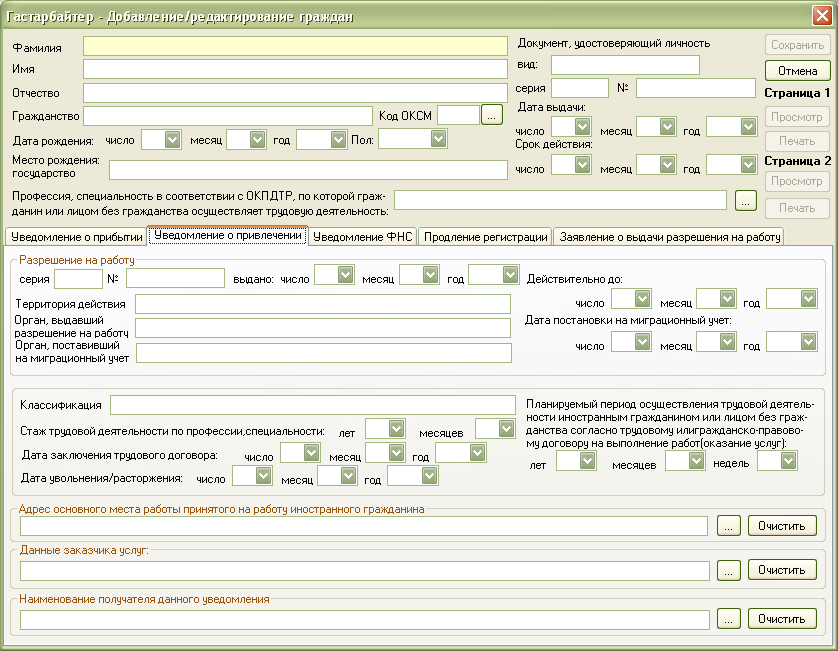This screenshot has width=838, height=651.
Task: Open the work address lookup ellipsis button
Action: 728,526
